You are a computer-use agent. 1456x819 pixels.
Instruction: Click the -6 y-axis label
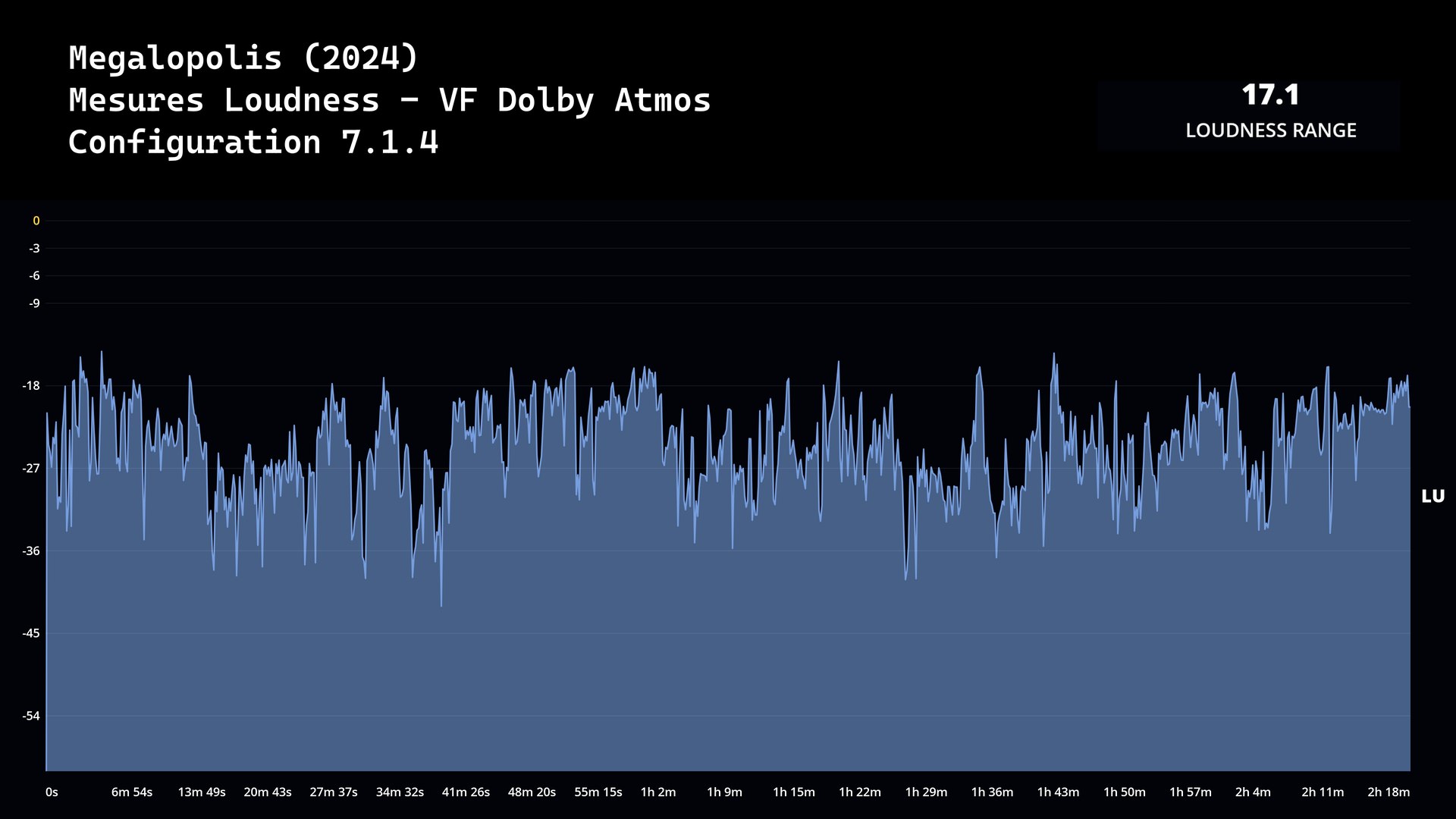click(x=34, y=276)
